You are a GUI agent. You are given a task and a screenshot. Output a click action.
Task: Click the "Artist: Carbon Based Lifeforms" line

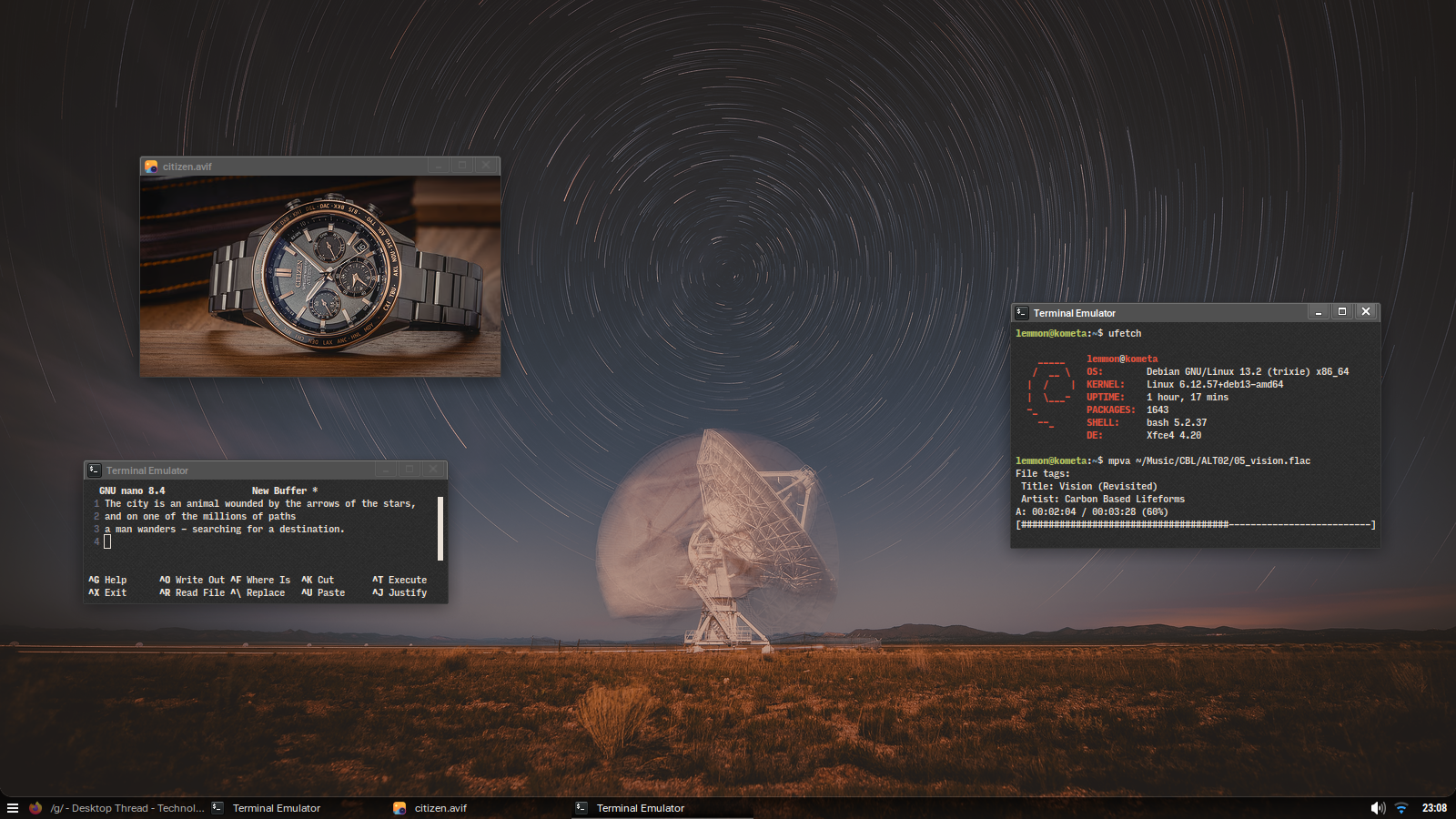tap(1103, 499)
